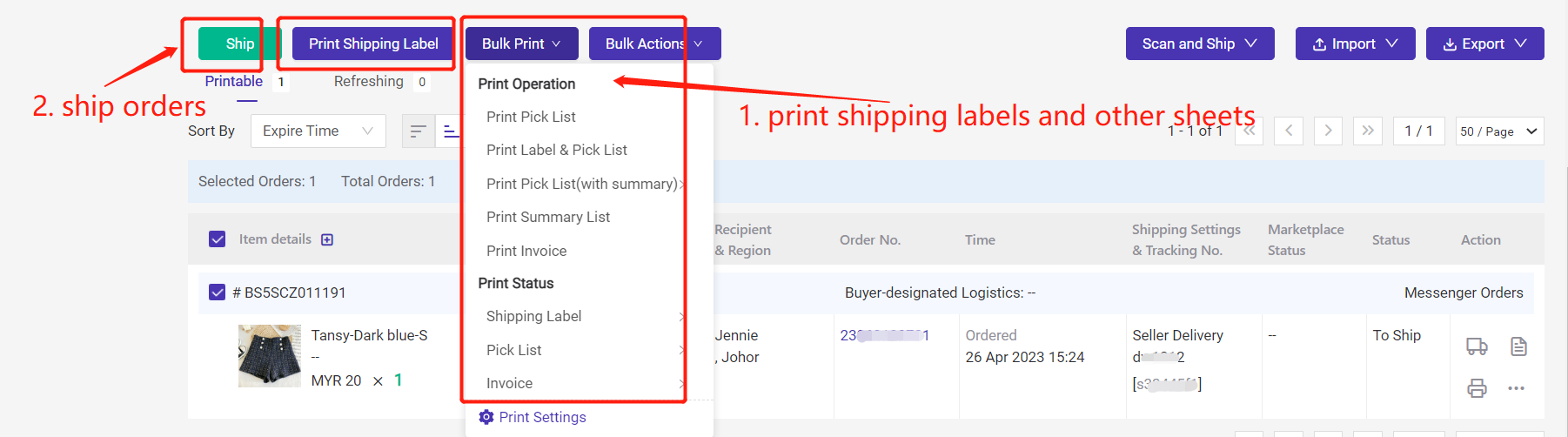
Task: Click the green Ship button
Action: 239,44
